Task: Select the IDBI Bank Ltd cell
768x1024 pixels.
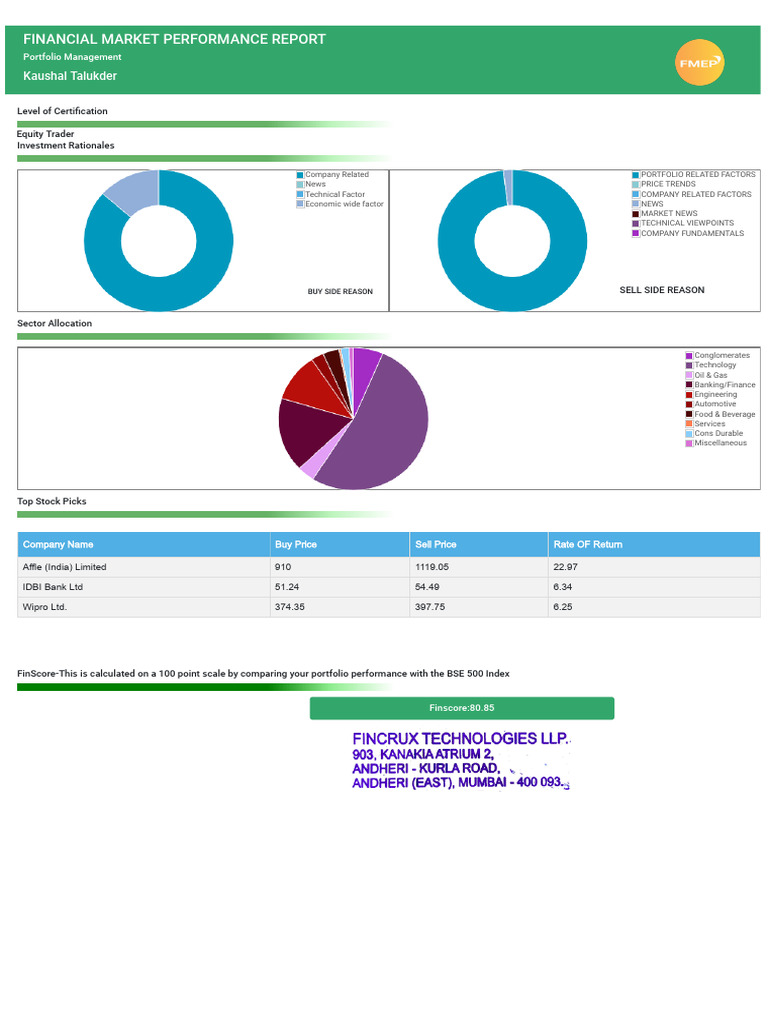Action: click(x=144, y=587)
